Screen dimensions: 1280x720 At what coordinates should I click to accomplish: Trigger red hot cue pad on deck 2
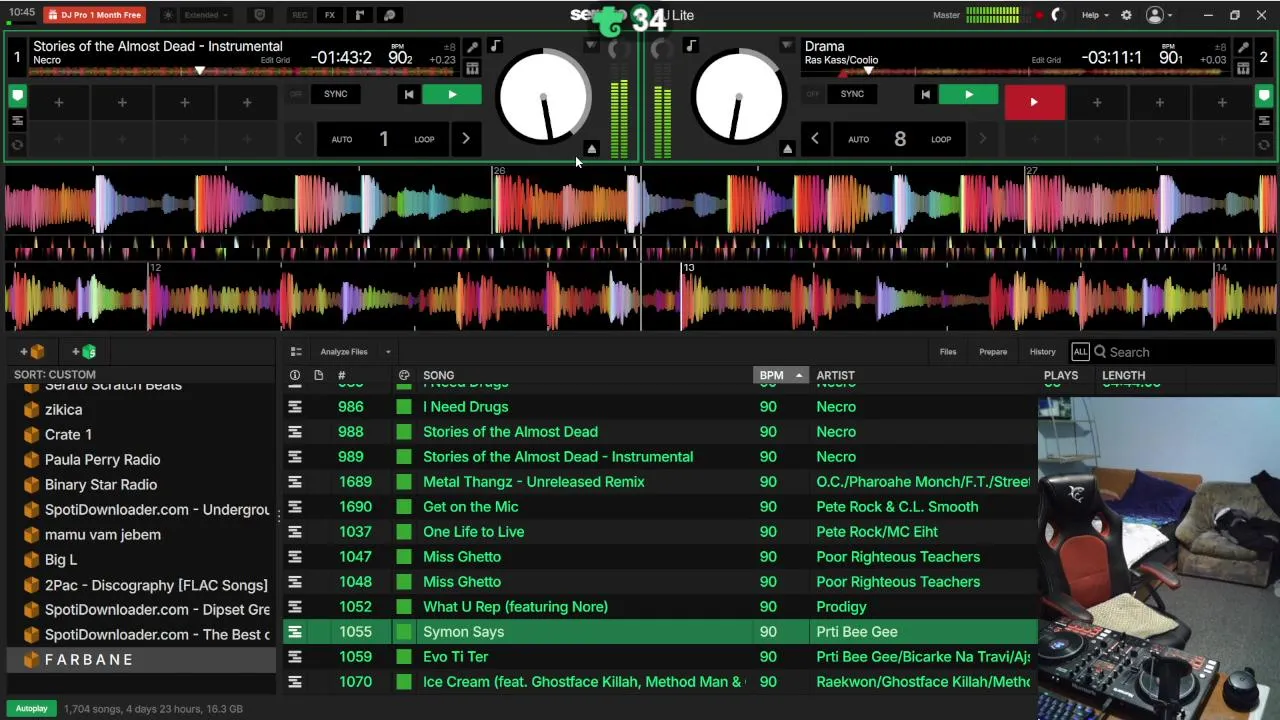[1034, 102]
